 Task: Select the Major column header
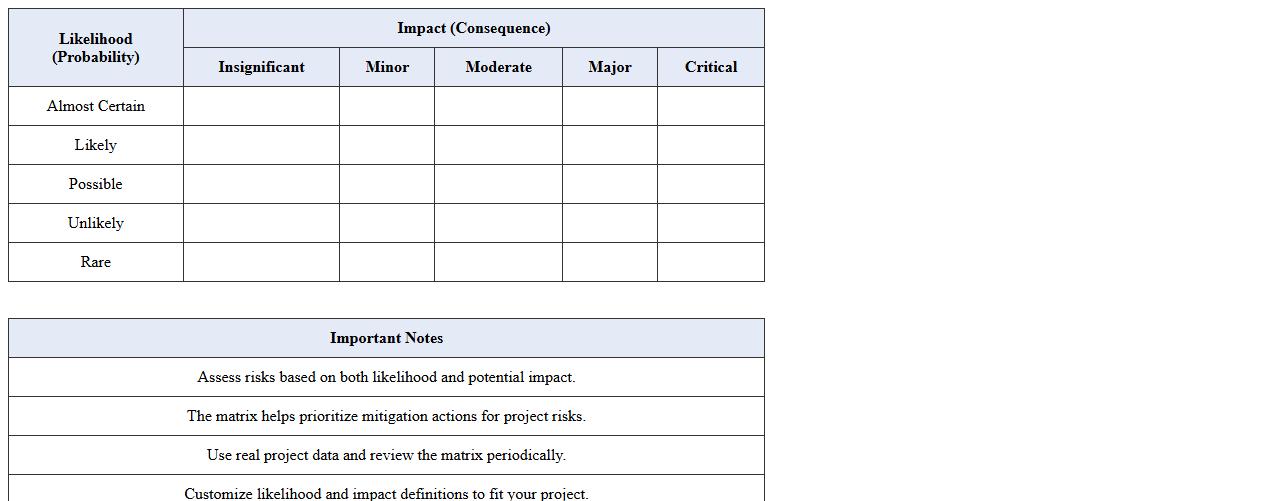(x=610, y=67)
